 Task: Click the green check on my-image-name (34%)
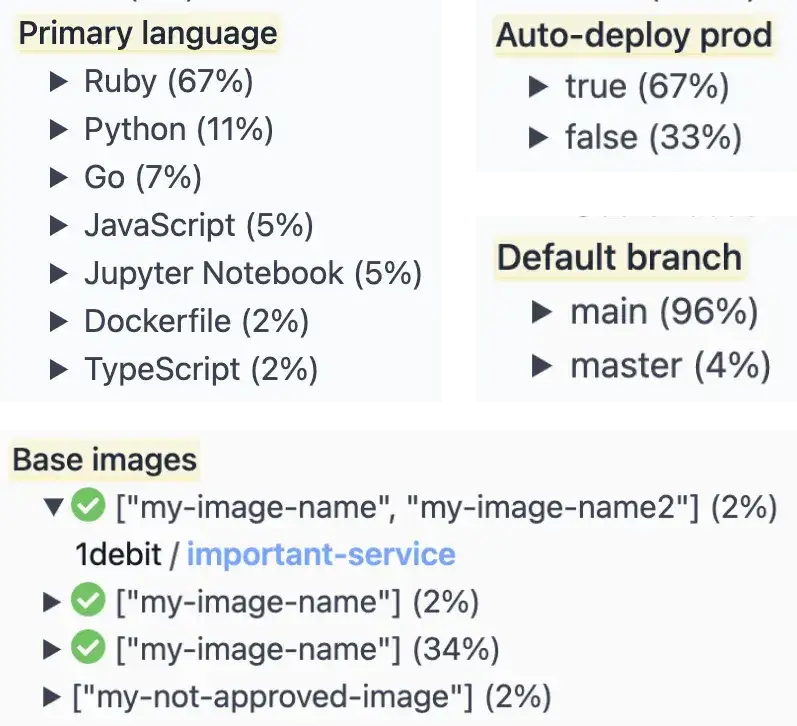click(88, 650)
